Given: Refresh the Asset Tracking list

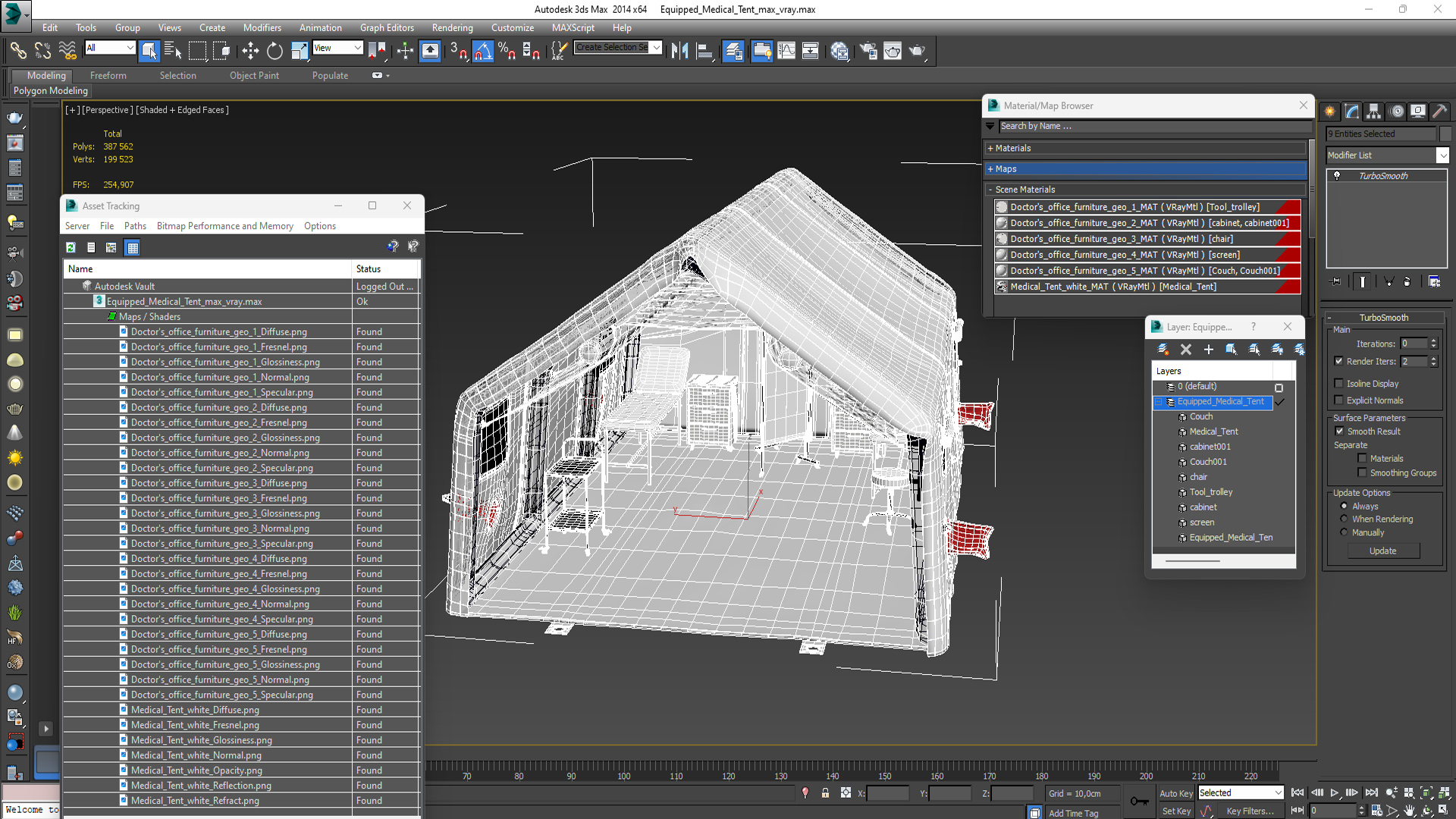Looking at the screenshot, I should click(71, 247).
